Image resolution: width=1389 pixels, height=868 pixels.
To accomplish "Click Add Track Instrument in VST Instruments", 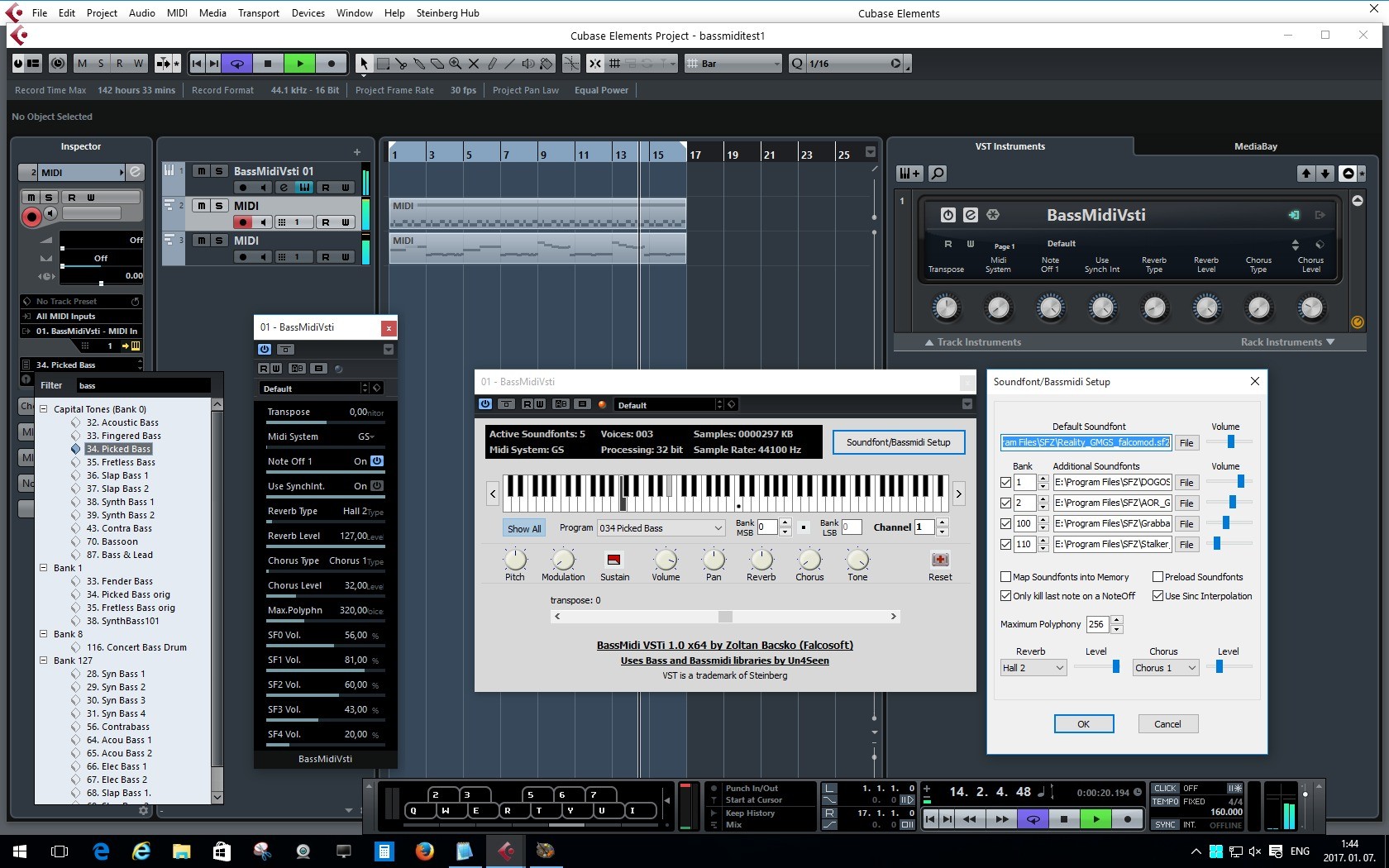I will tap(909, 174).
